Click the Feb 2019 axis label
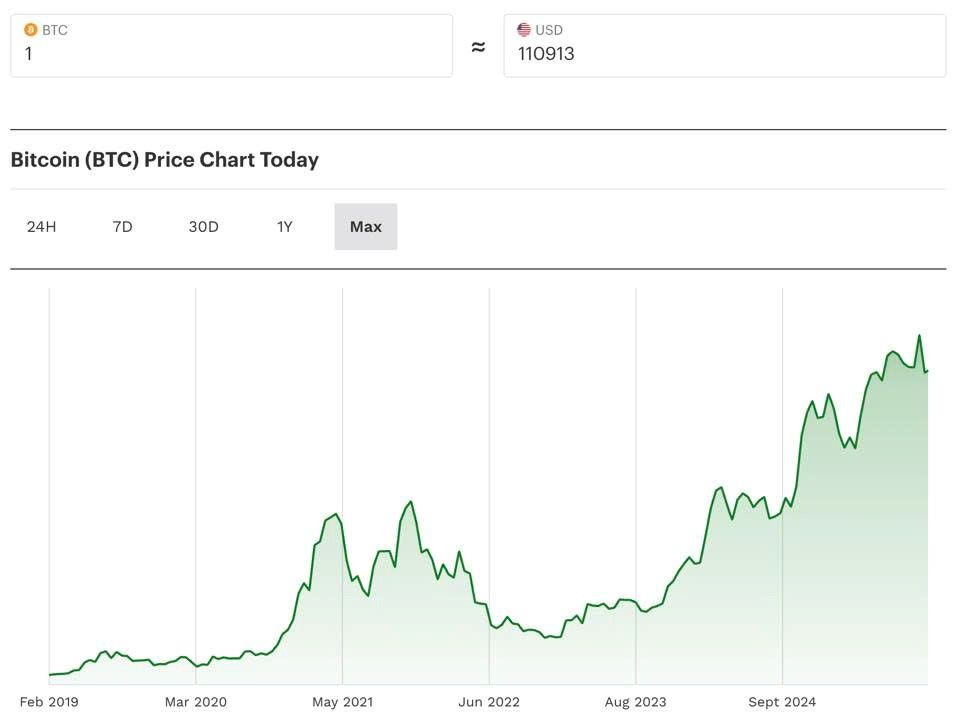 point(48,702)
